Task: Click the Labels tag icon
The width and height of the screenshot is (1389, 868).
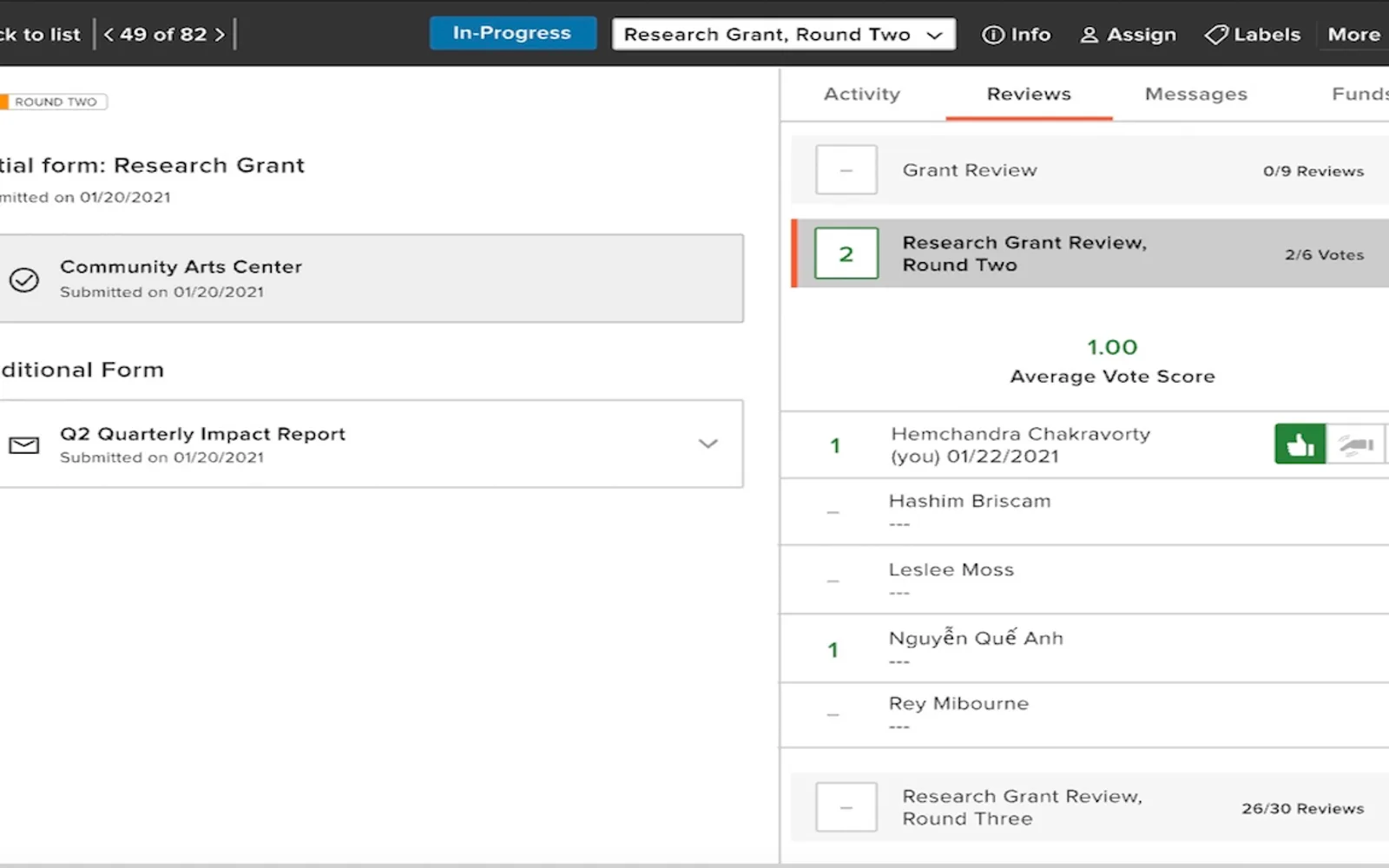Action: tap(1216, 35)
